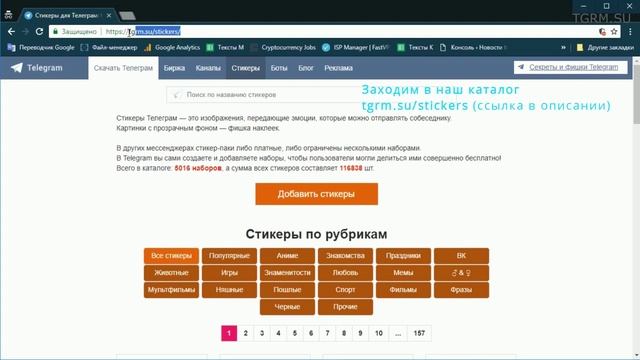Select Черные category
The image size is (640, 360).
(287, 307)
